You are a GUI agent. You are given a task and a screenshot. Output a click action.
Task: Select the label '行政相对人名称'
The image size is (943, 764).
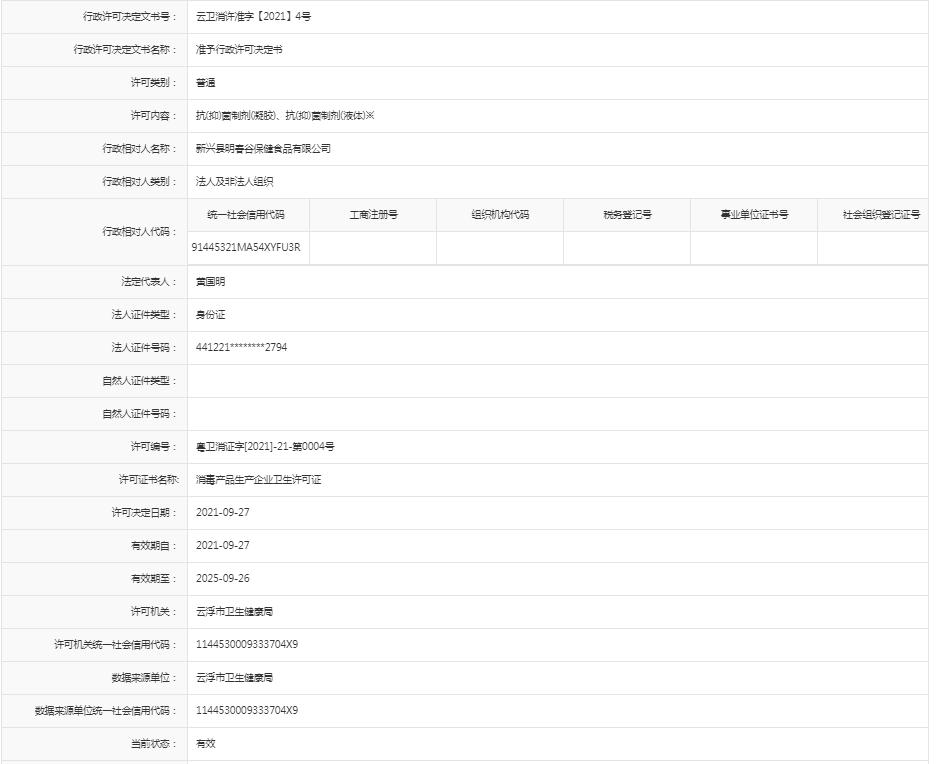[140, 149]
